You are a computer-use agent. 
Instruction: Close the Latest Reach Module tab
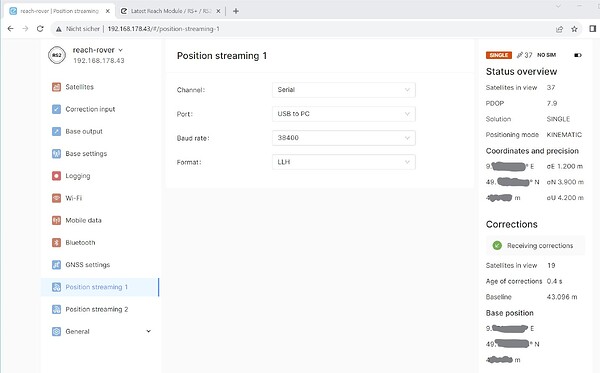coord(218,11)
